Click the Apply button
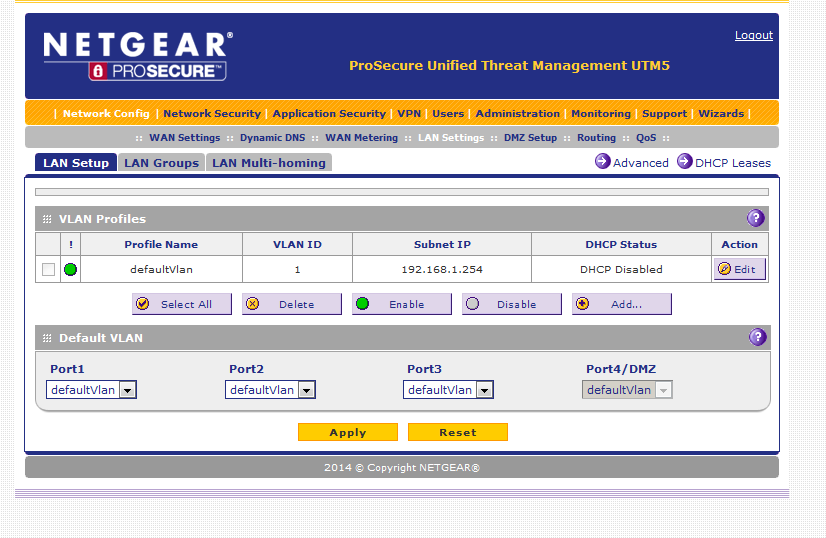 pos(347,432)
